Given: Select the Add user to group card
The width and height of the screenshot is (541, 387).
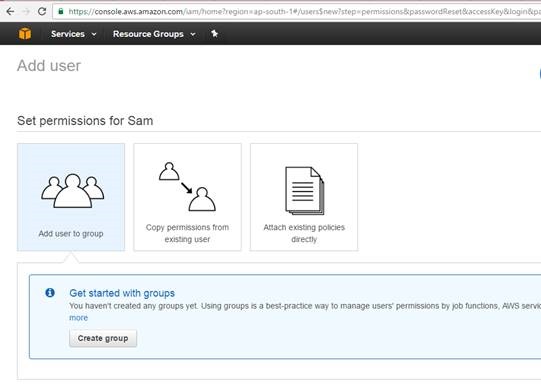Looking at the screenshot, I should point(71,197).
